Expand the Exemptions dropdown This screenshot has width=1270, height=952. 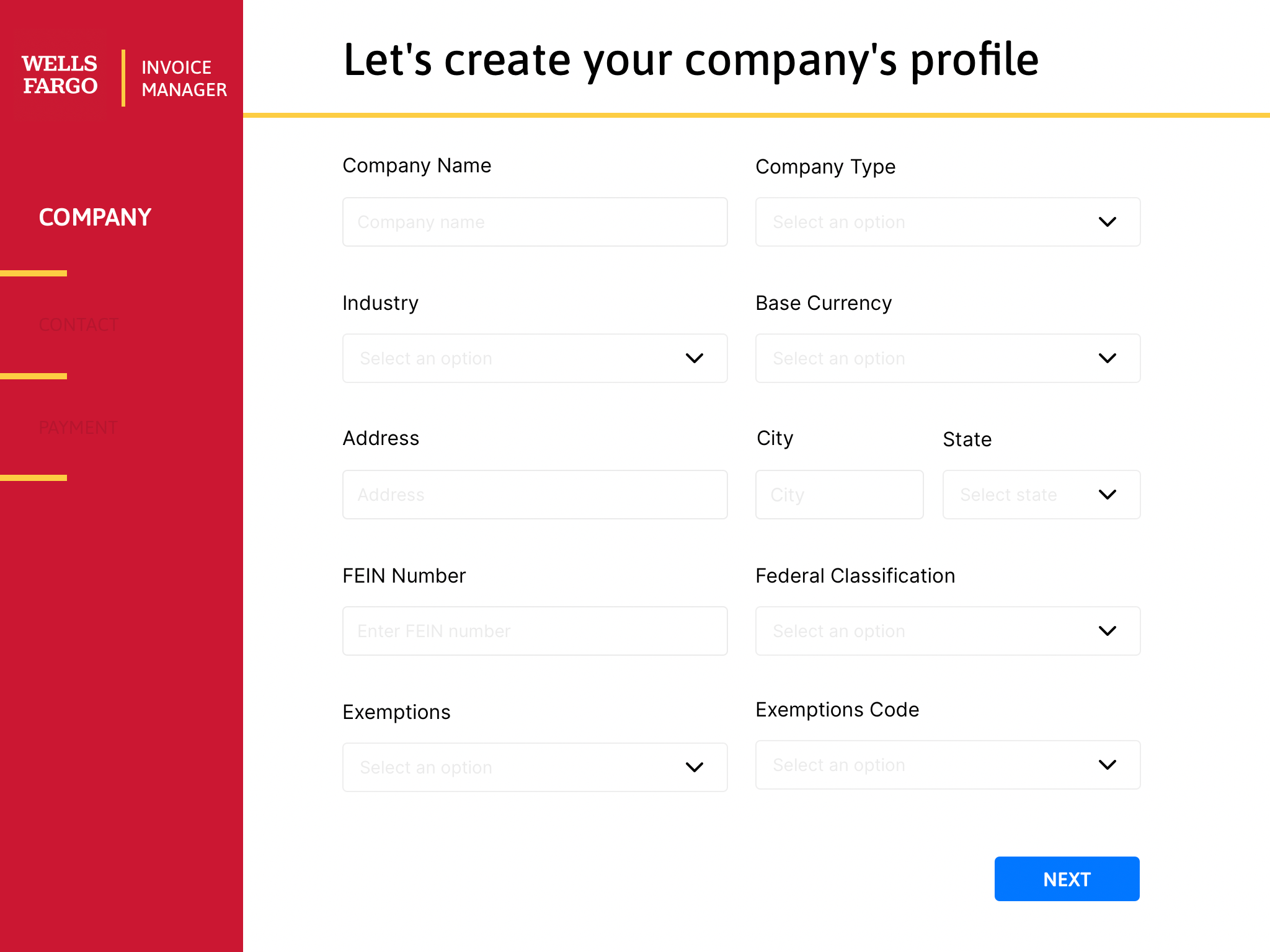(x=695, y=767)
